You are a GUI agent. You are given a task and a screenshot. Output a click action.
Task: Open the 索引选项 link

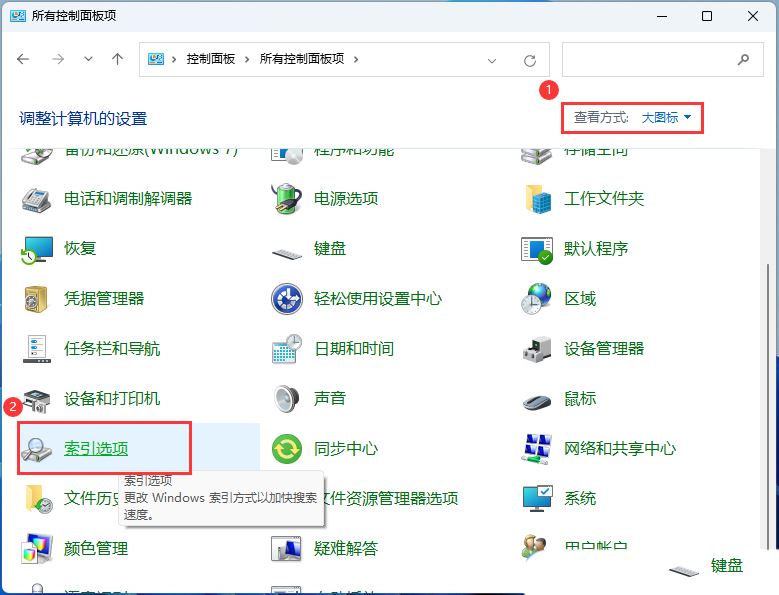[x=96, y=448]
